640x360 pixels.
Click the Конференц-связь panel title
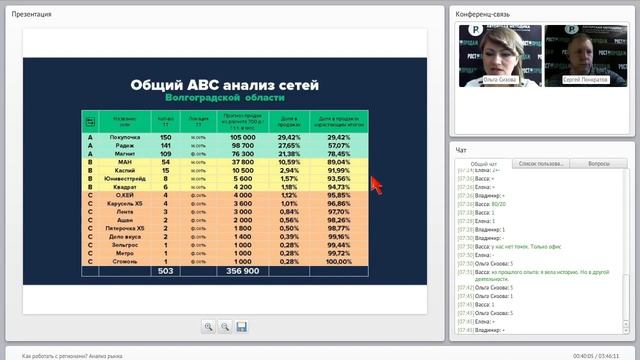pos(482,14)
